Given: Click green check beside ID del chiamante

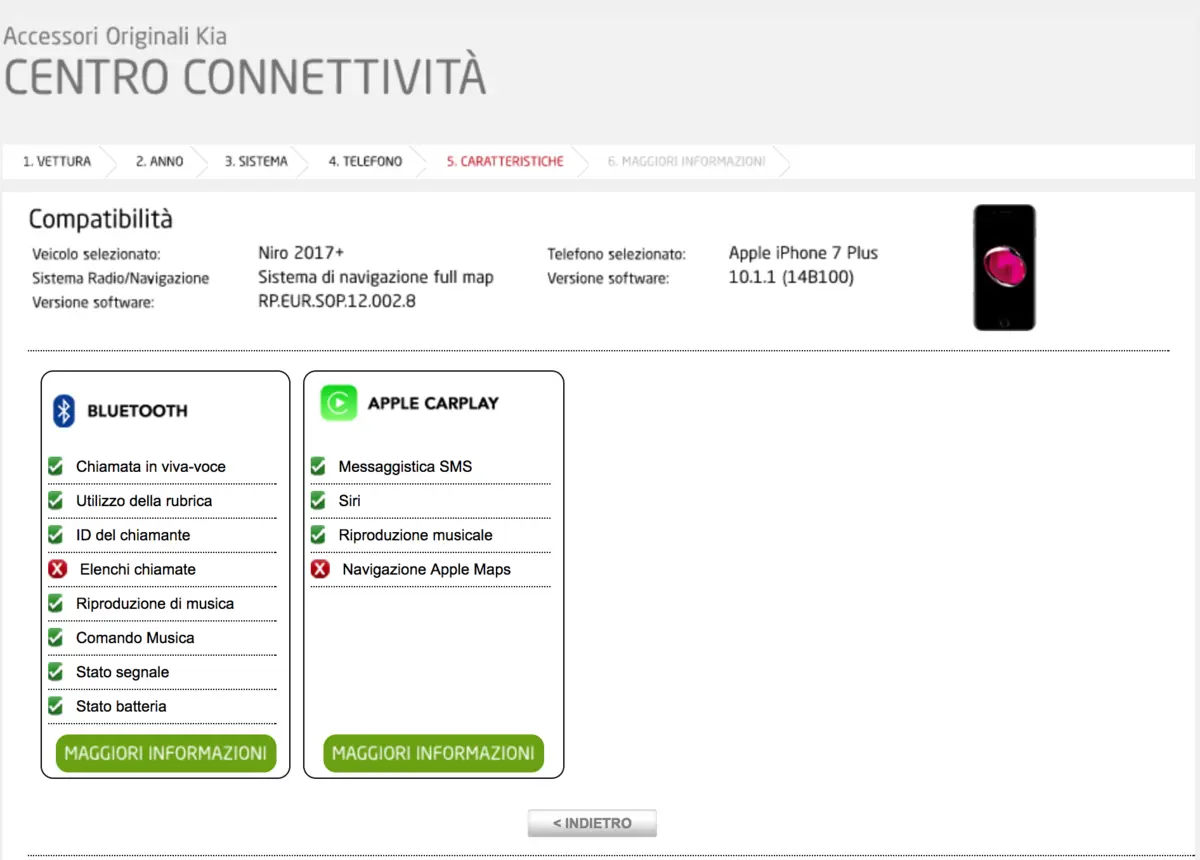Looking at the screenshot, I should click(x=56, y=535).
